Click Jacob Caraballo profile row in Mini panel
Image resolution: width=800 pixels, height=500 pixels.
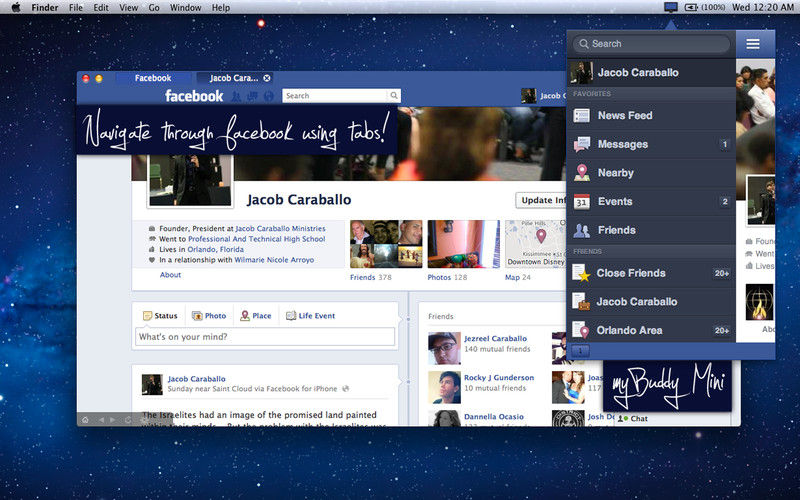click(x=651, y=72)
